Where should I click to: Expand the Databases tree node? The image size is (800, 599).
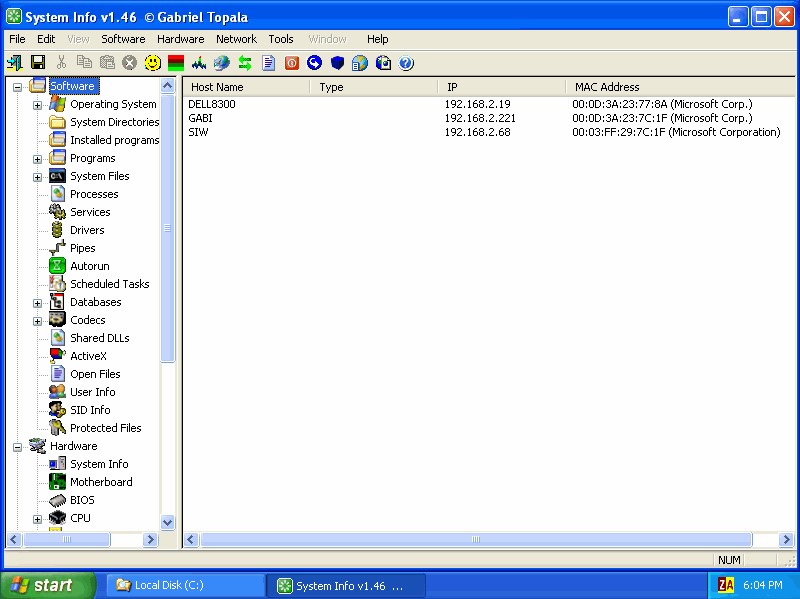click(38, 303)
